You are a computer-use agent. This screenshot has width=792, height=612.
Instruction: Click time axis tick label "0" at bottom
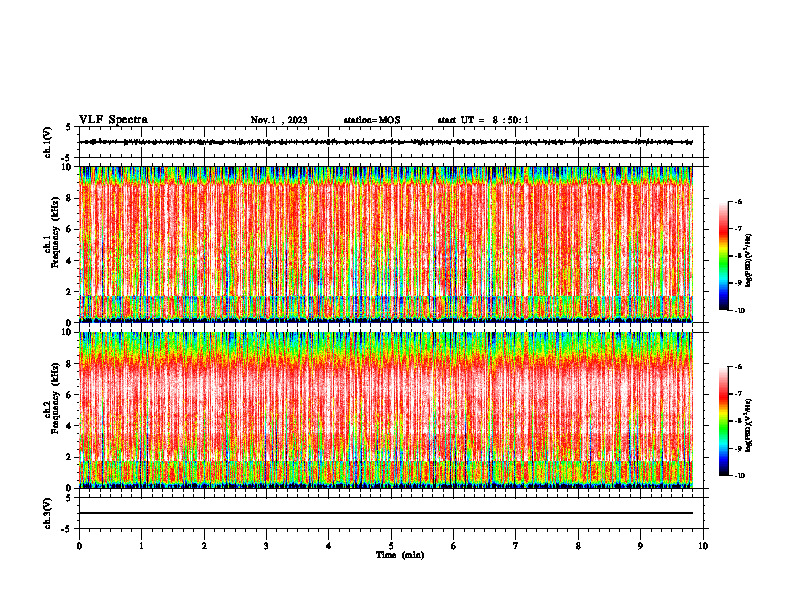point(79,546)
